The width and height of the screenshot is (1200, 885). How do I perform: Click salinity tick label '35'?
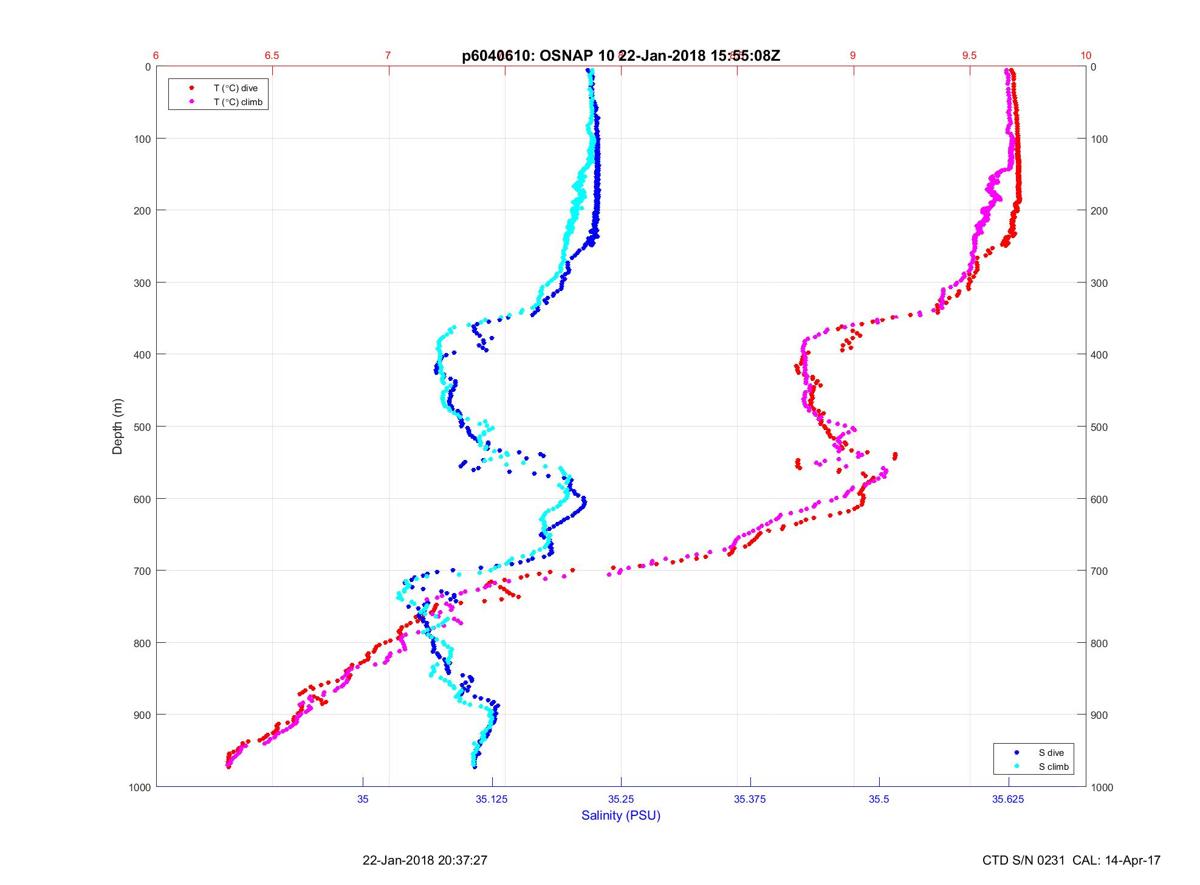click(x=363, y=799)
